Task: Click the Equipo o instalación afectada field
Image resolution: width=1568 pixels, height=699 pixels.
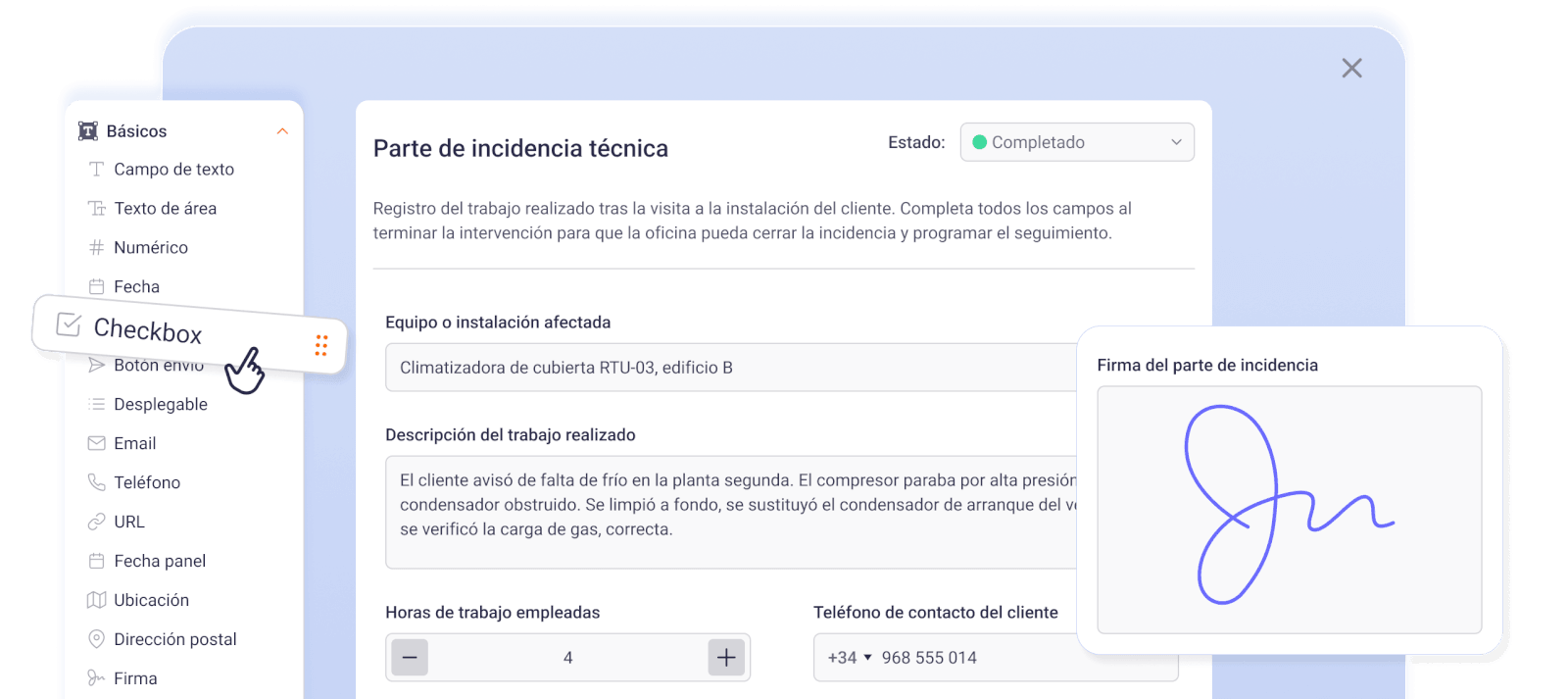Action: [731, 368]
